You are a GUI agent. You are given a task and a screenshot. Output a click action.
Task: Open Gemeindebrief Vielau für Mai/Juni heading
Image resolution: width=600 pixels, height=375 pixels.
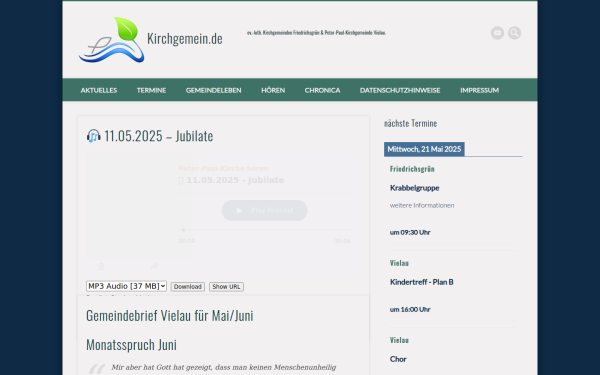170,316
